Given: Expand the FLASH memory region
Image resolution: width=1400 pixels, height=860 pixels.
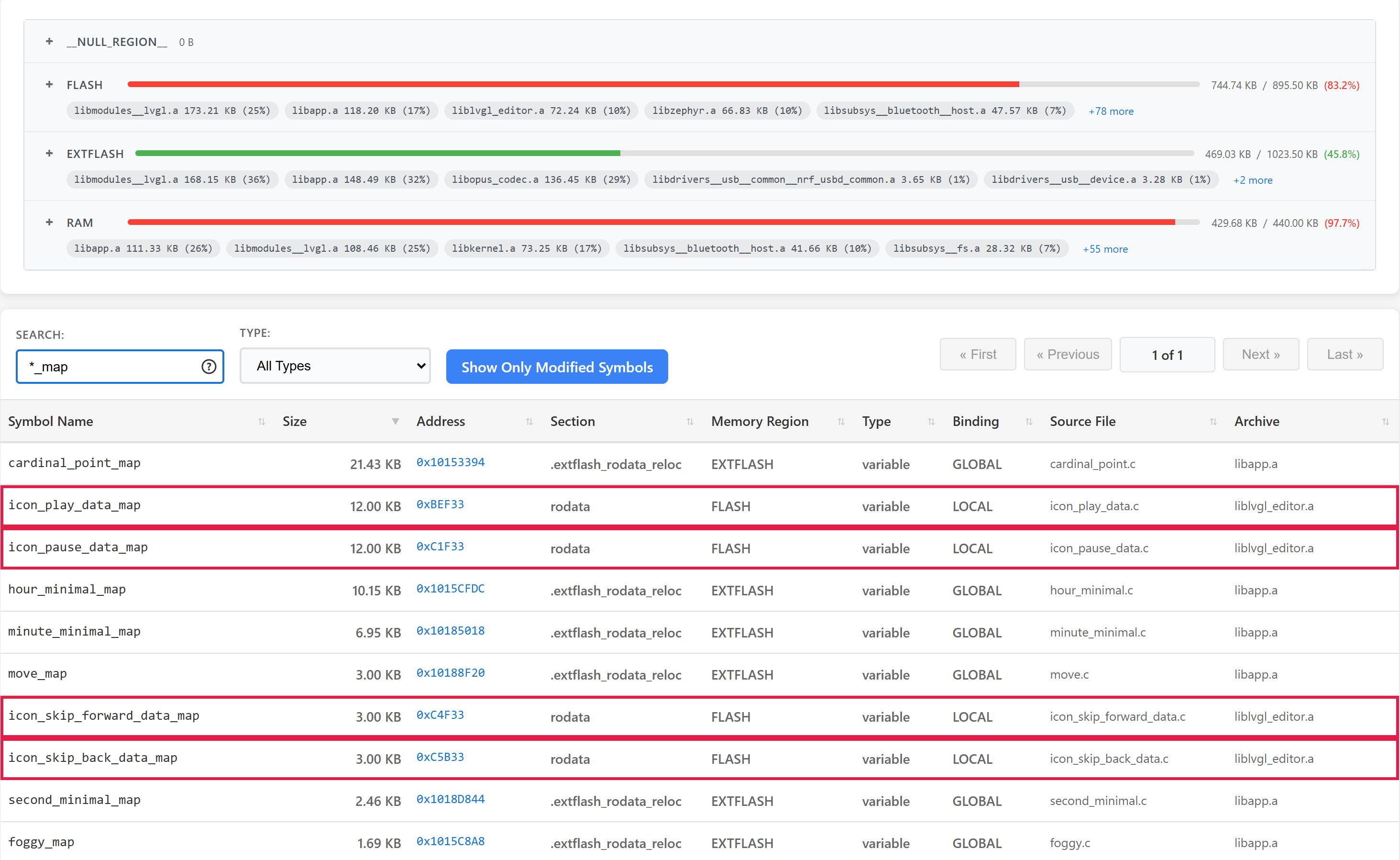Looking at the screenshot, I should click(x=49, y=85).
